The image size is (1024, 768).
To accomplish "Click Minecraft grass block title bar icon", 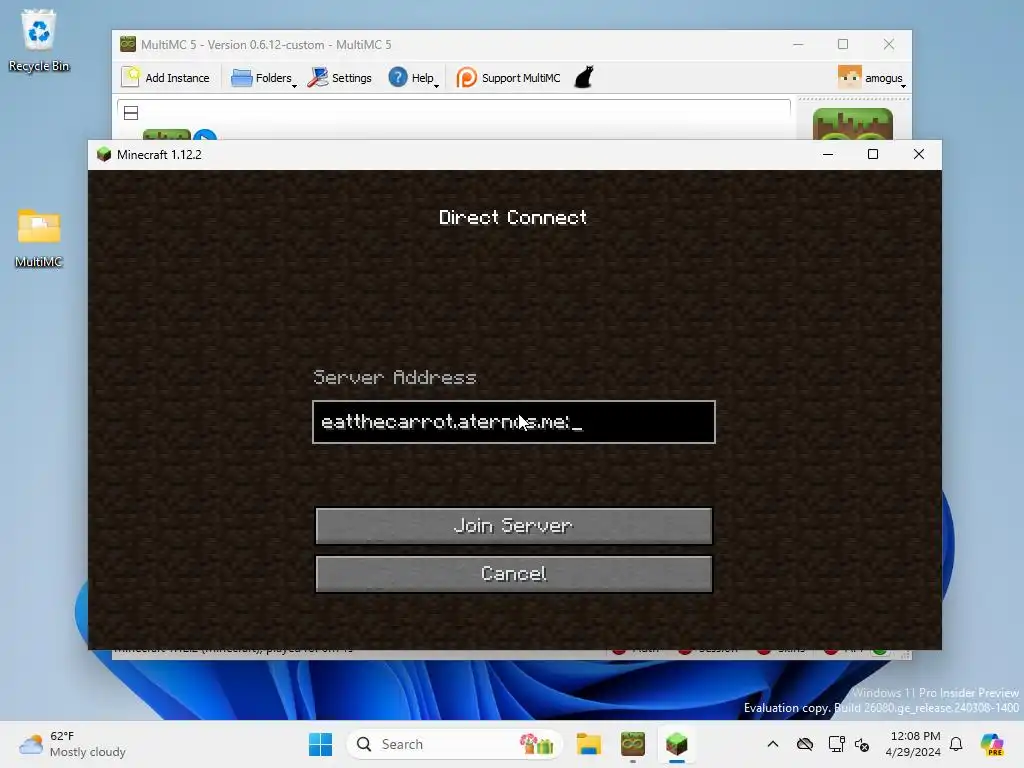I will pos(104,155).
